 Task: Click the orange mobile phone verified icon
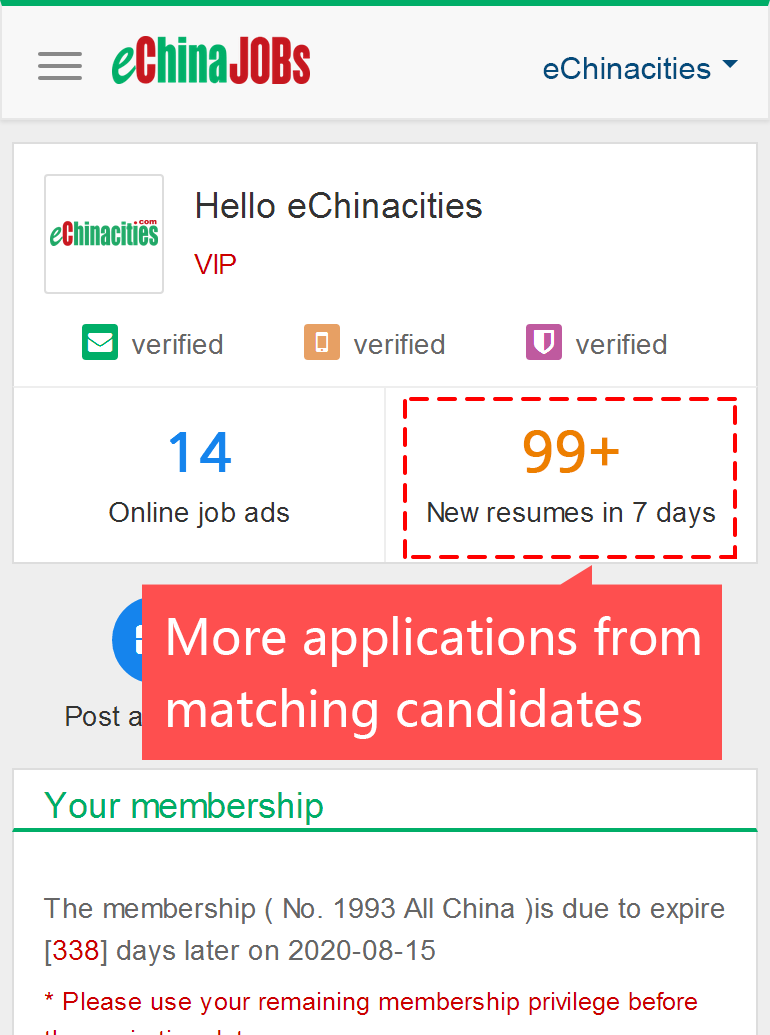[x=322, y=343]
